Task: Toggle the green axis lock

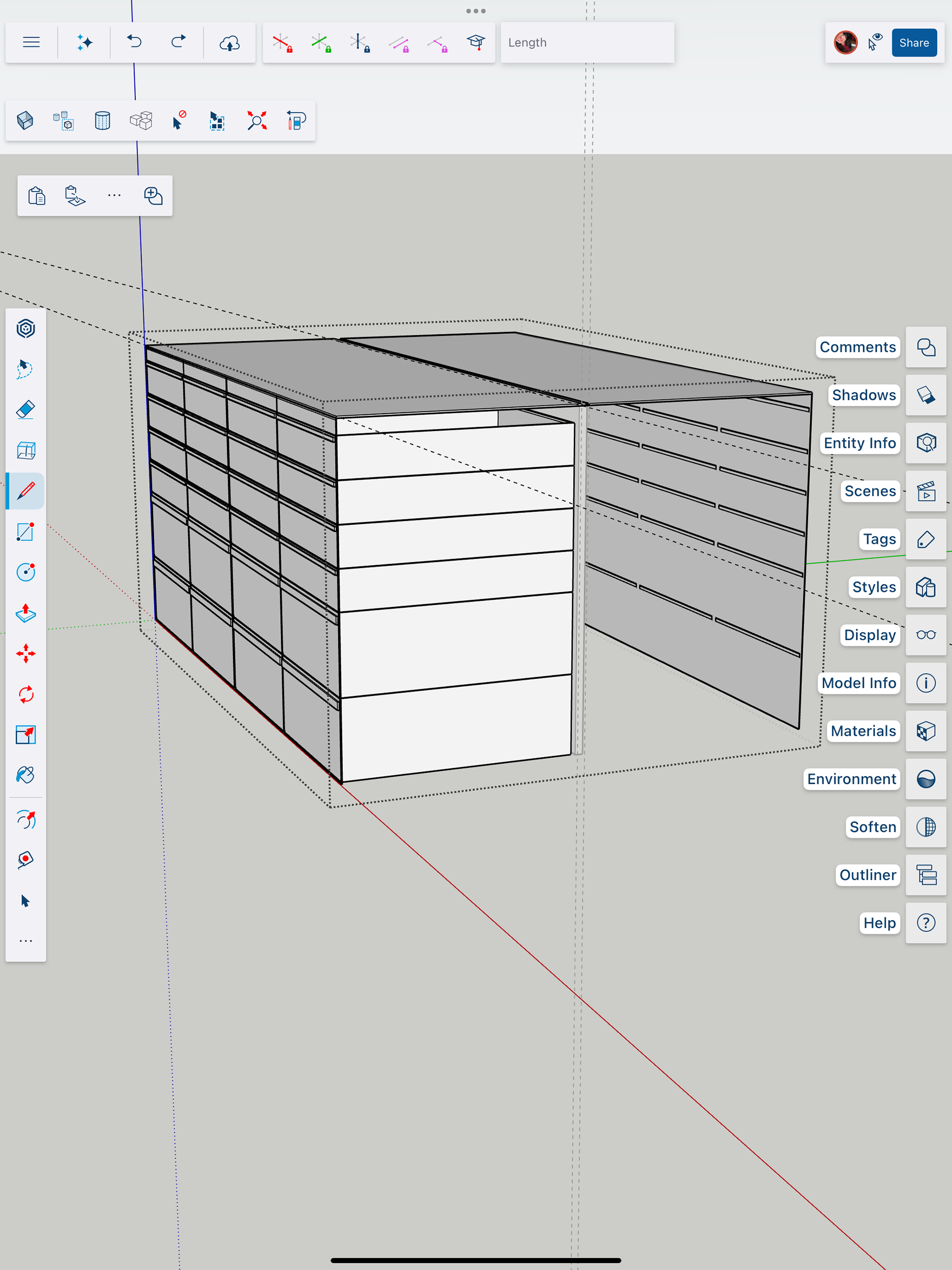Action: pos(321,43)
